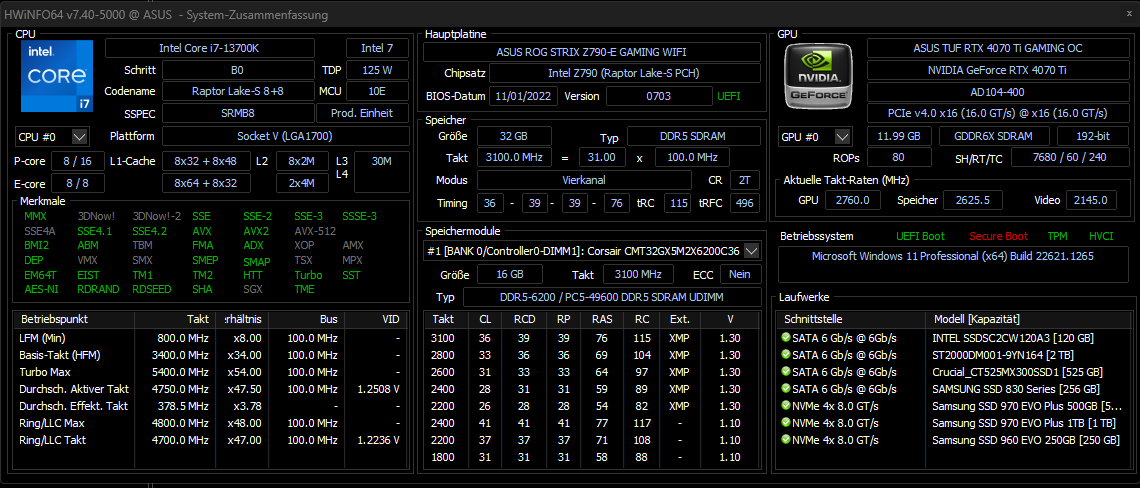This screenshot has height=488, width=1140.
Task: Click the RCD column header
Action: [x=524, y=319]
